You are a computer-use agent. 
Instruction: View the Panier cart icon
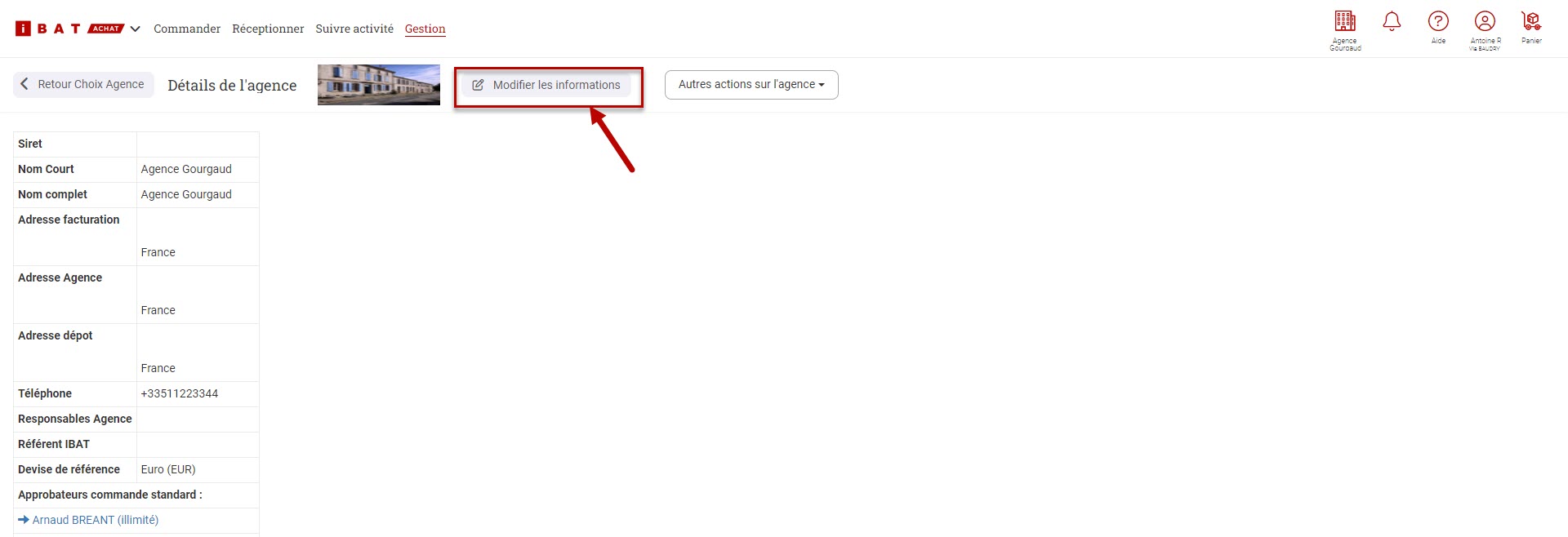pyautogui.click(x=1531, y=22)
